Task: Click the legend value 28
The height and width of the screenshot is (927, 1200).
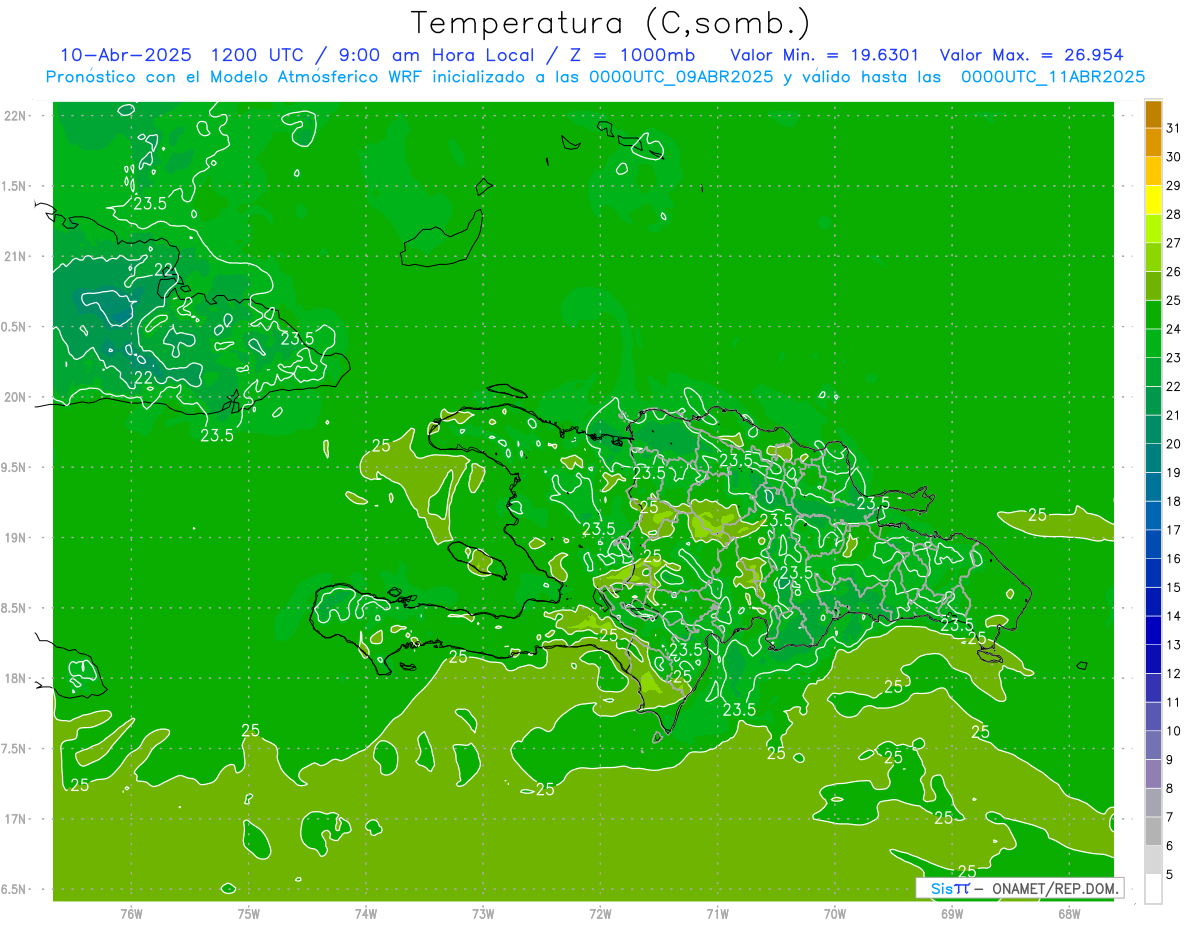Action: 1173,214
